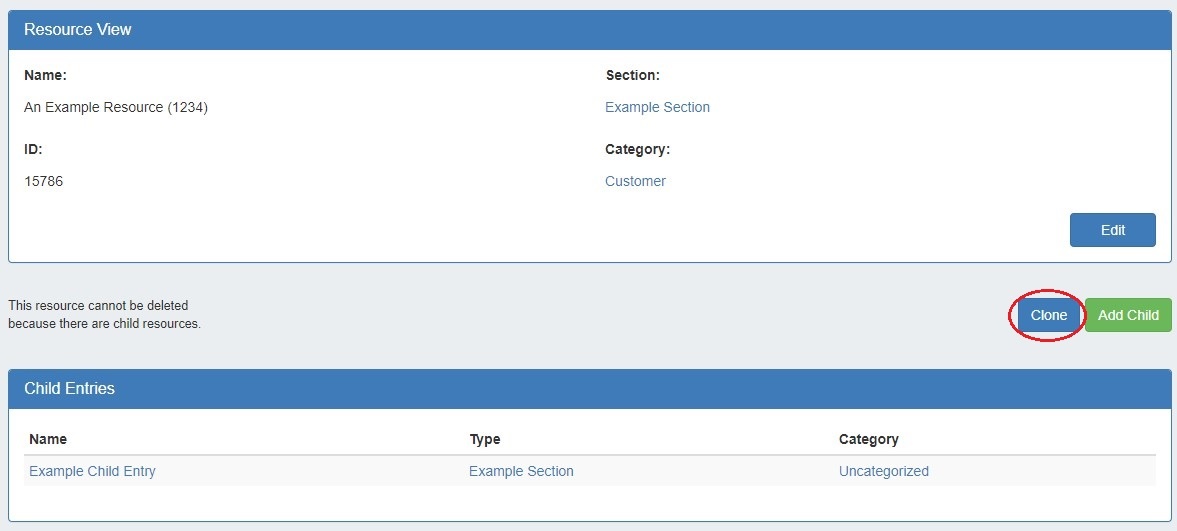Image resolution: width=1177 pixels, height=531 pixels.
Task: Click Example Section in the Type column
Action: (521, 471)
